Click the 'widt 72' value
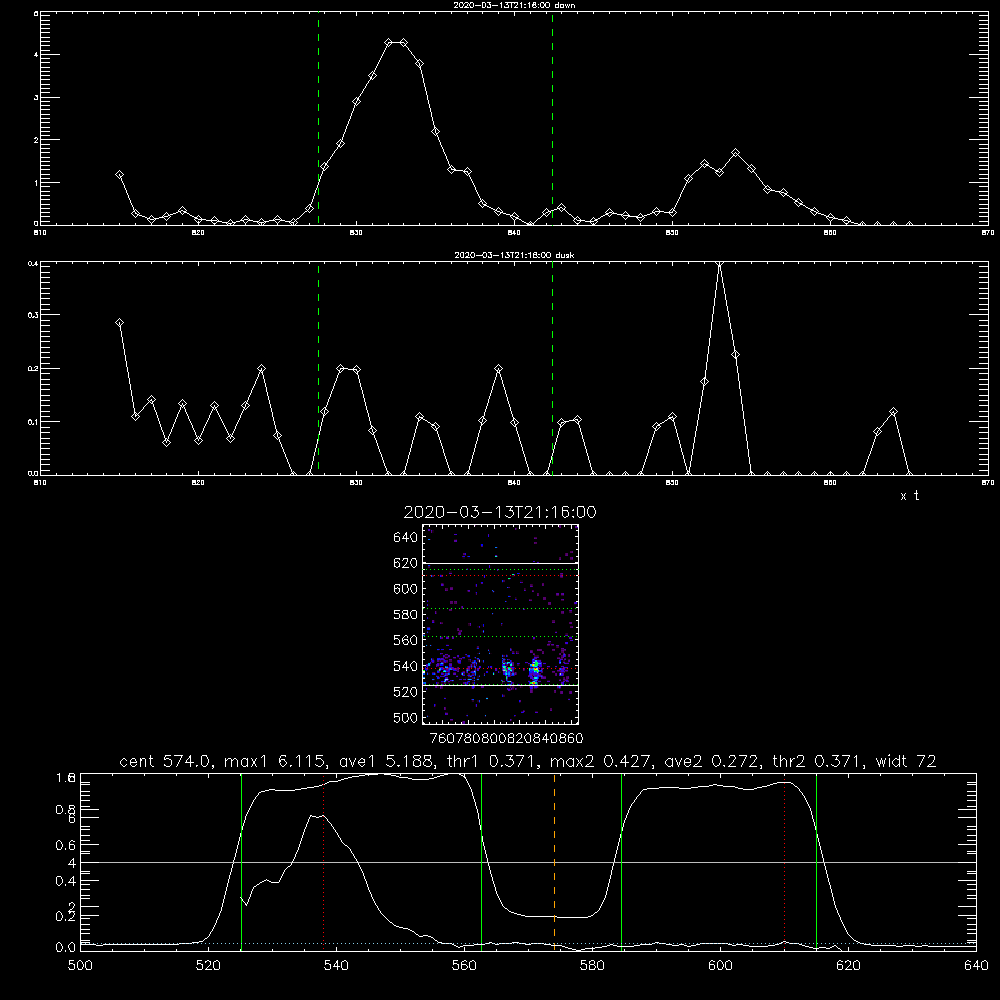Screen dimensions: 1000x1000 point(904,761)
